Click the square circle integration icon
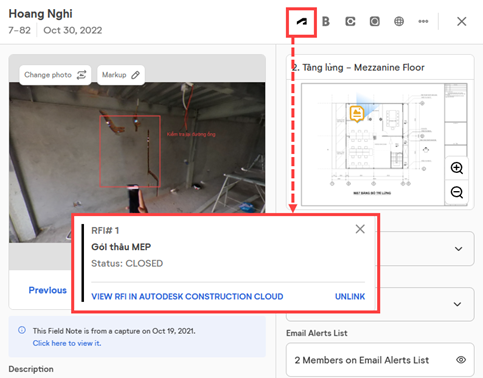 [375, 22]
